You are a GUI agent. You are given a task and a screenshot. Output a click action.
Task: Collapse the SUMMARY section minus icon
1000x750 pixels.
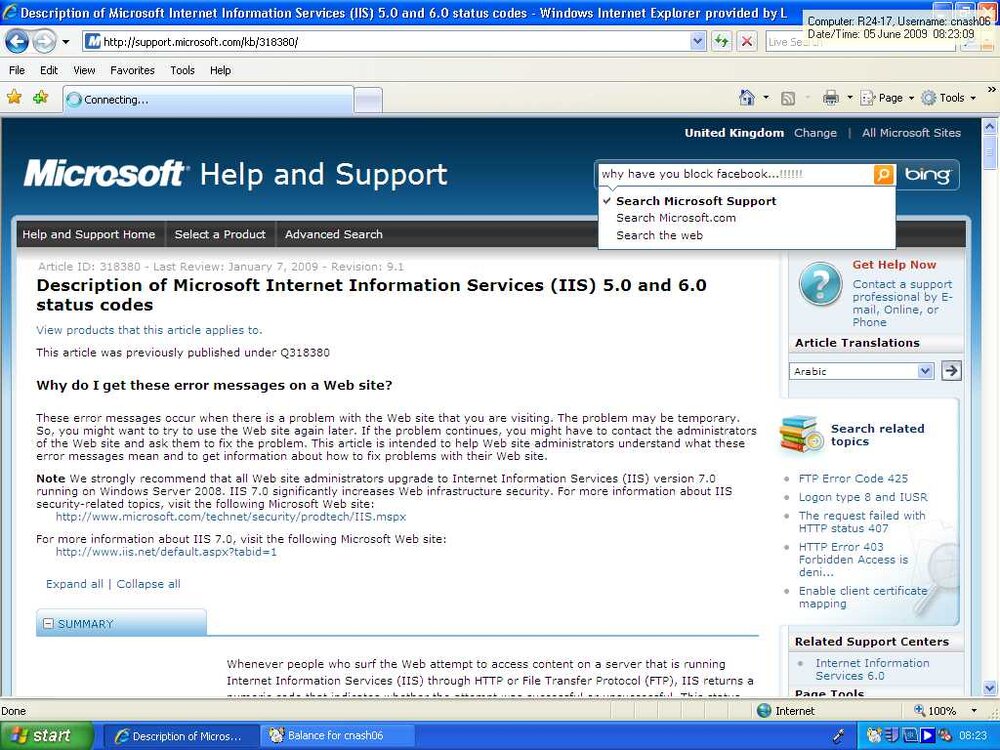click(x=48, y=624)
